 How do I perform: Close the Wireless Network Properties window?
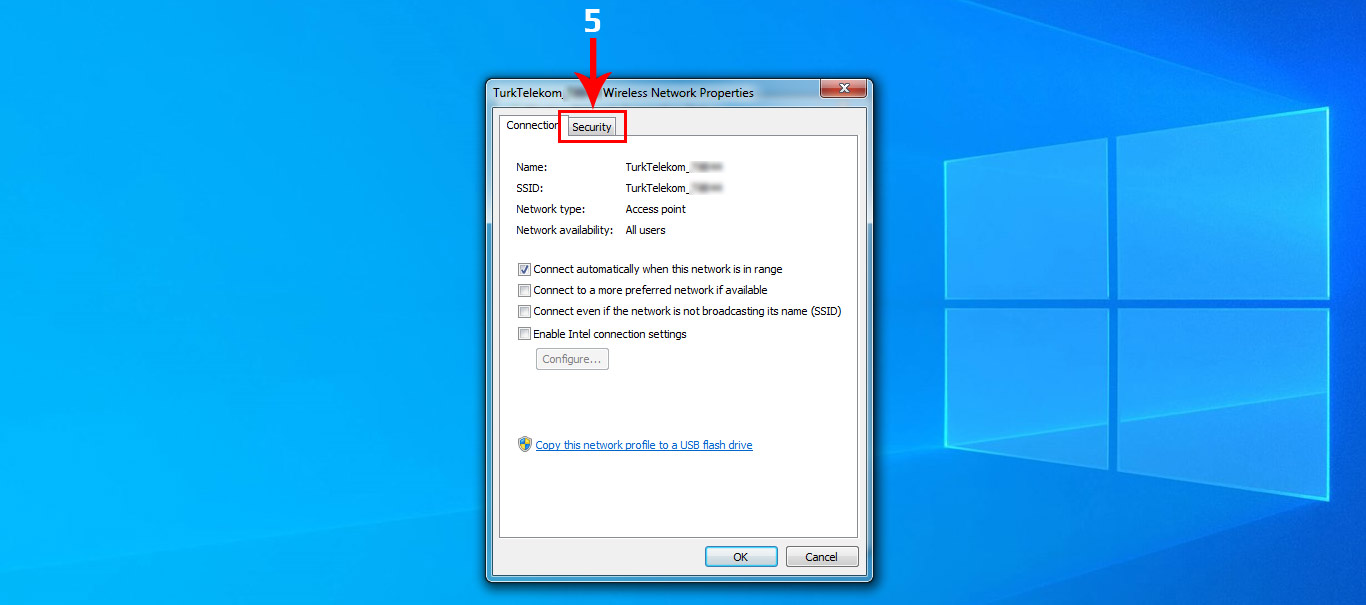point(843,88)
